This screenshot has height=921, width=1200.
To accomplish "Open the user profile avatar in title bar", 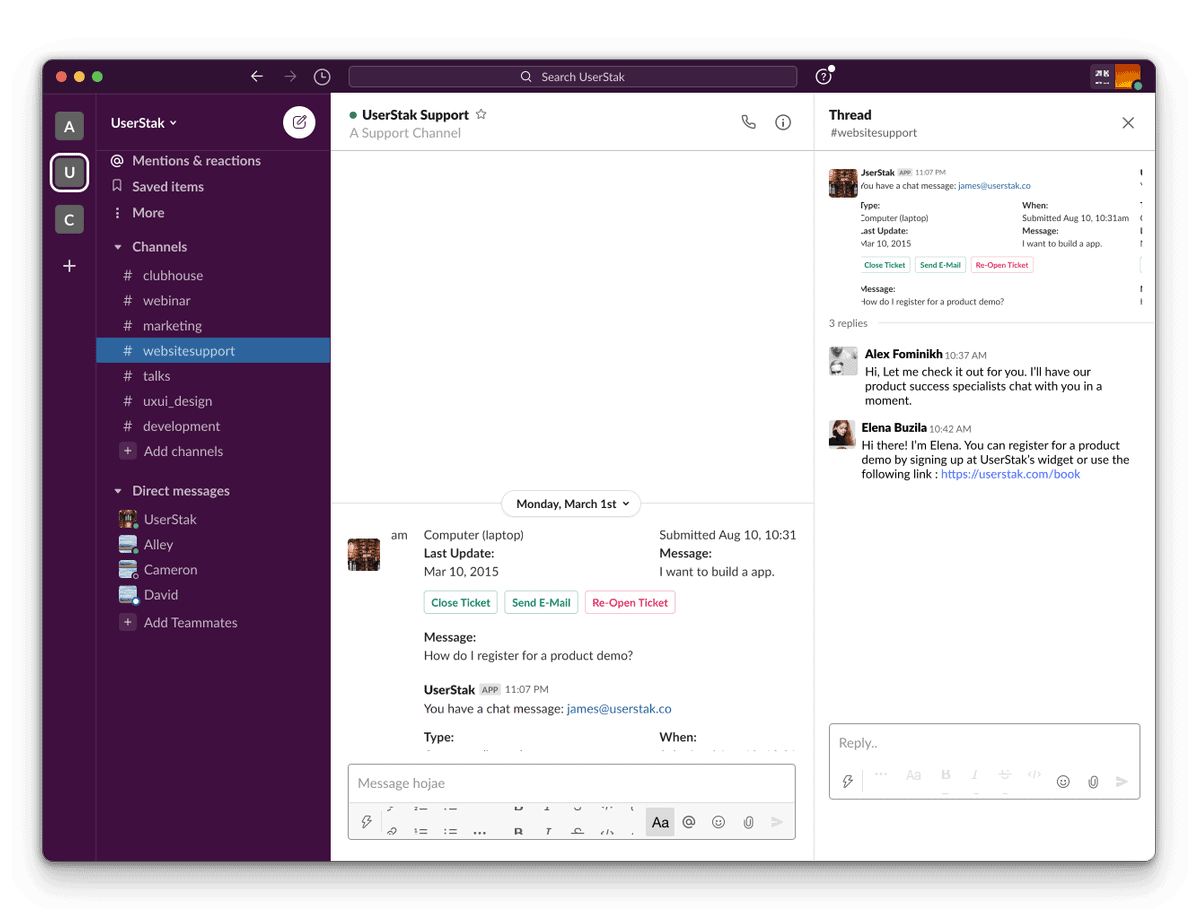I will click(1128, 77).
